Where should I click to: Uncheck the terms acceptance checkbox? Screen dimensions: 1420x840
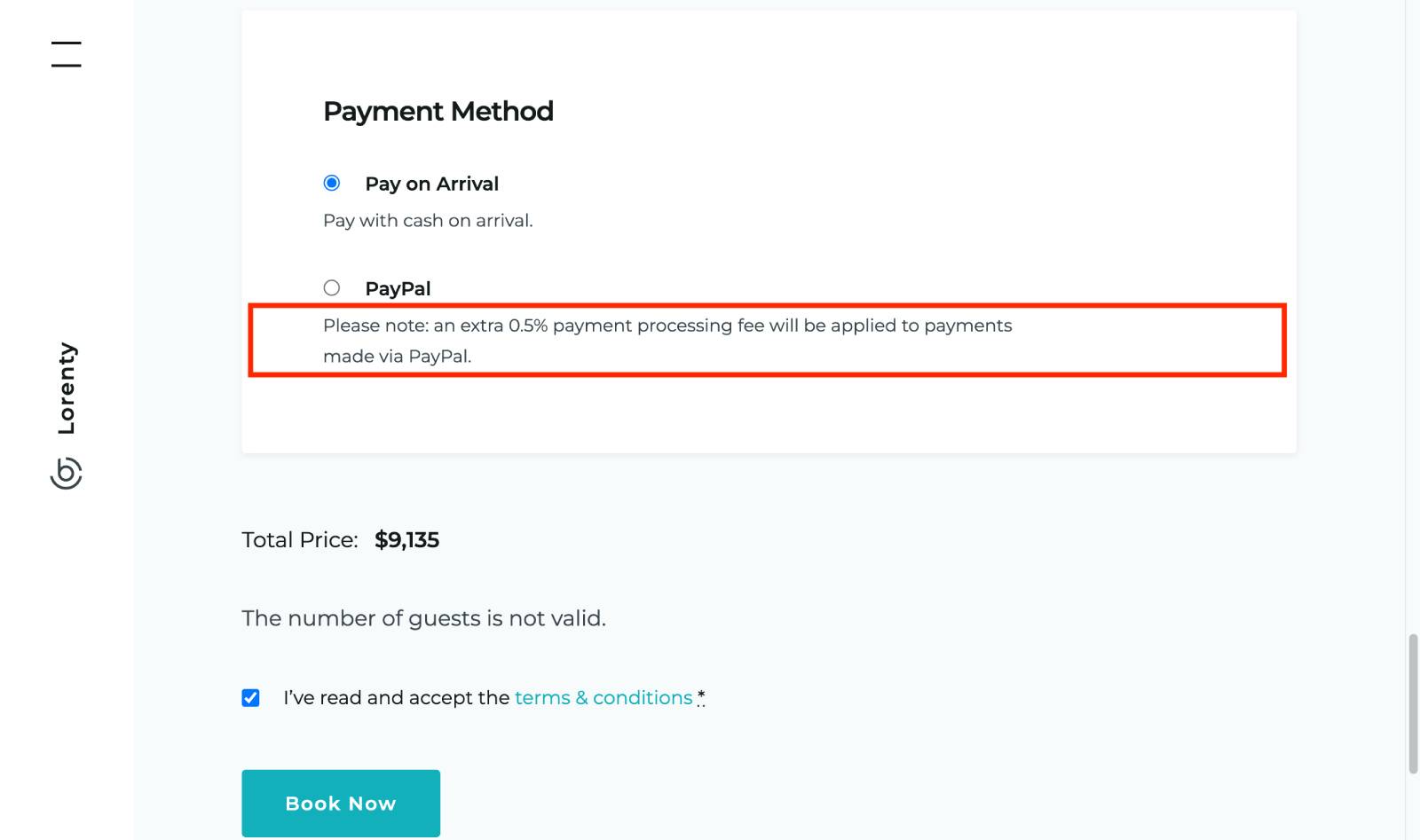point(251,698)
